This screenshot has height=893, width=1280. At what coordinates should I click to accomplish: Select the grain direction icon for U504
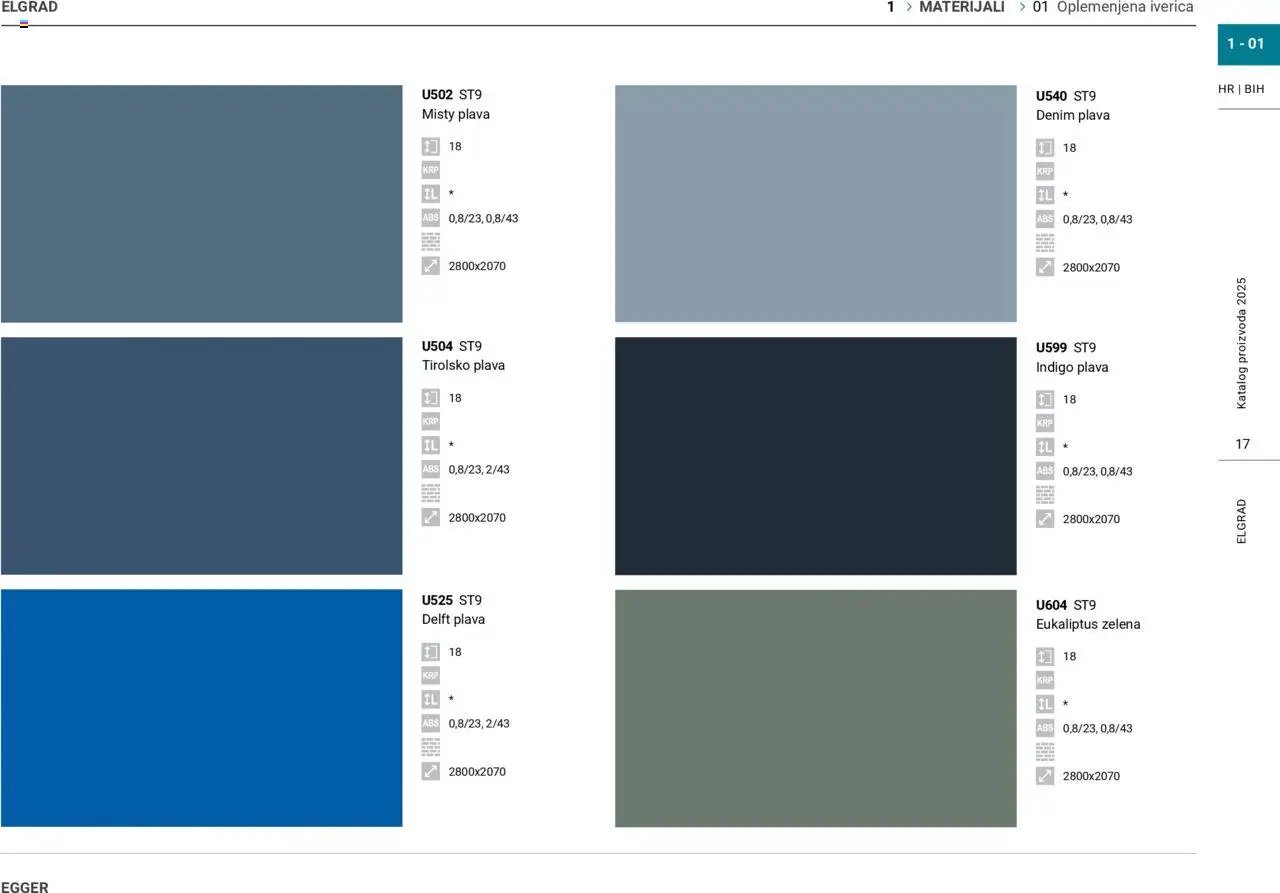(x=430, y=445)
